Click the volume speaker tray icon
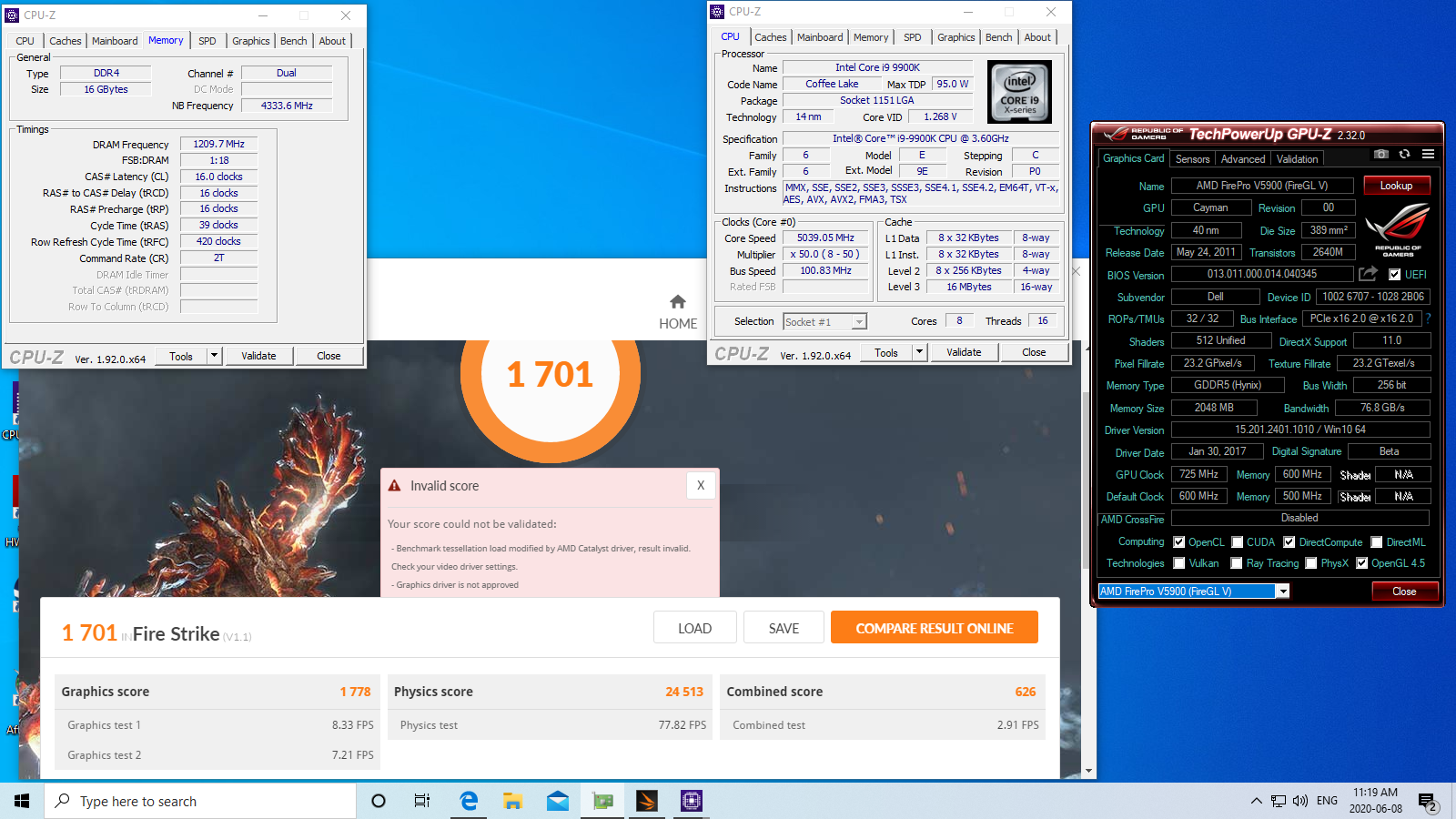This screenshot has height=819, width=1456. [1300, 801]
